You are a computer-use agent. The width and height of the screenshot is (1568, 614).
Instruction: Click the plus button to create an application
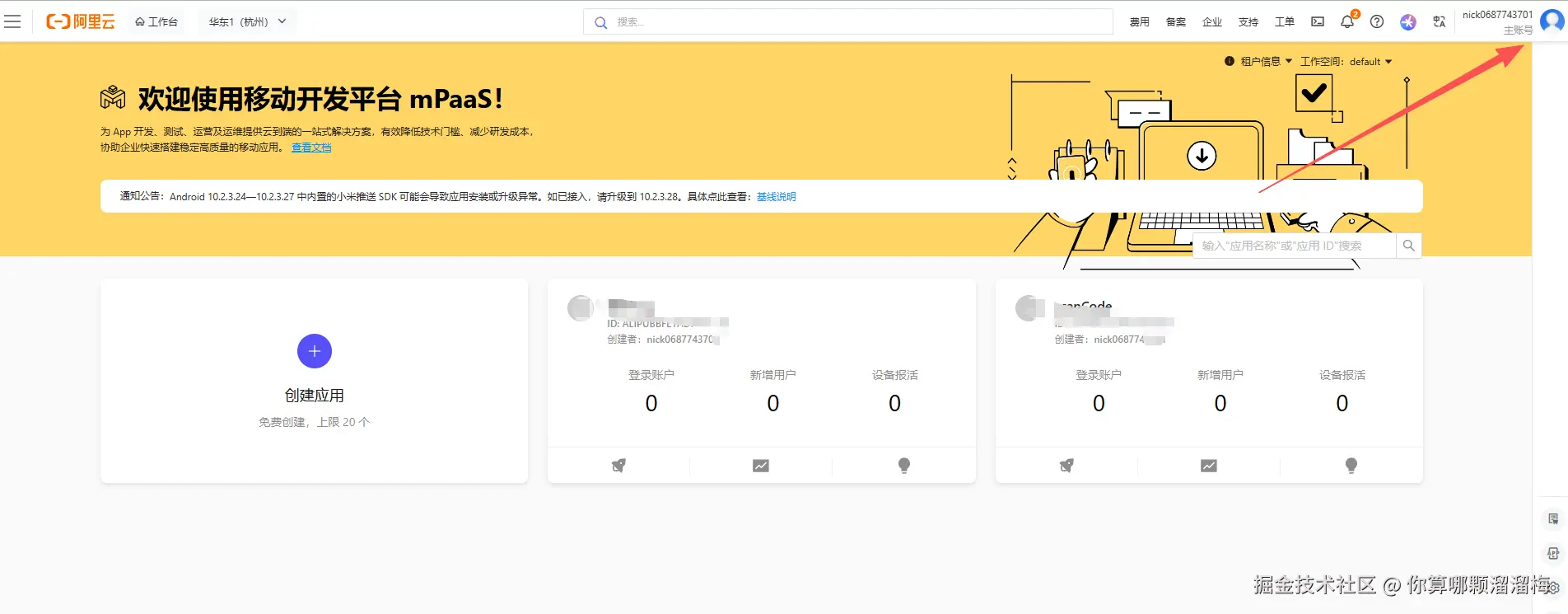[315, 351]
